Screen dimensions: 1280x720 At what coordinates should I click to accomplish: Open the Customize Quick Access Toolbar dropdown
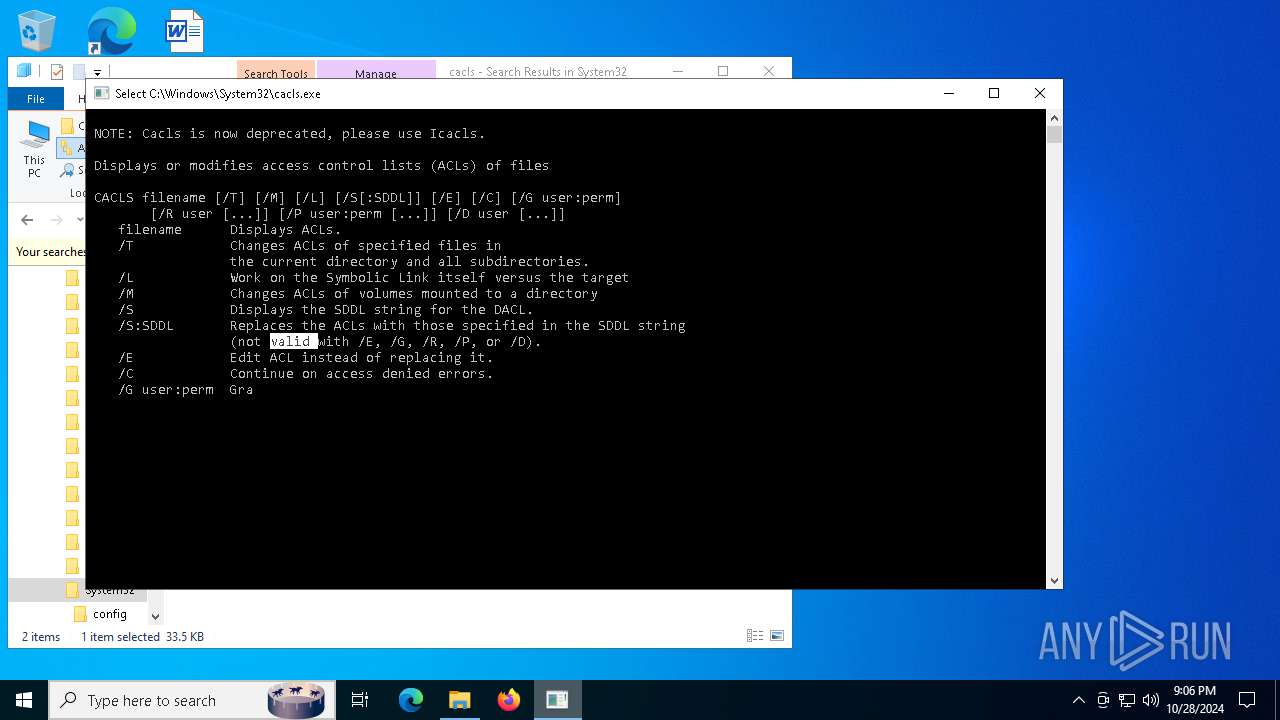click(x=97, y=73)
